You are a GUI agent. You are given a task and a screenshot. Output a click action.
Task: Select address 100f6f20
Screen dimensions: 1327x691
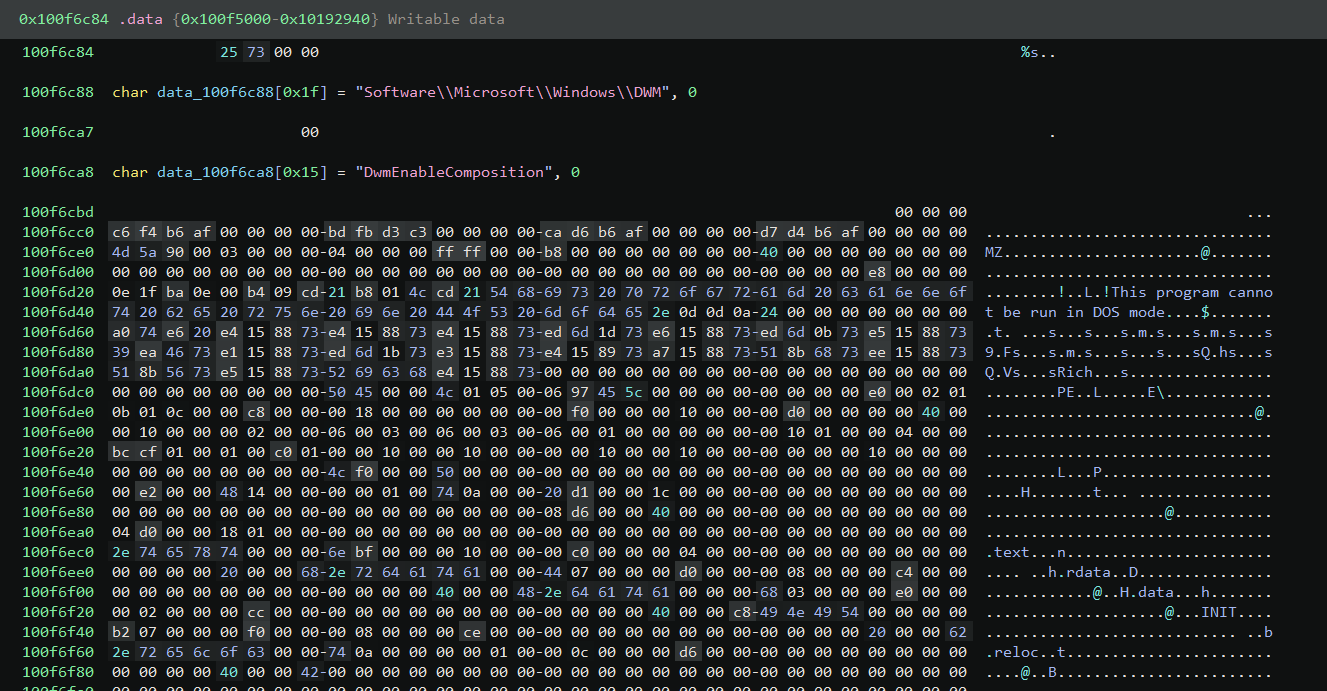(x=58, y=612)
